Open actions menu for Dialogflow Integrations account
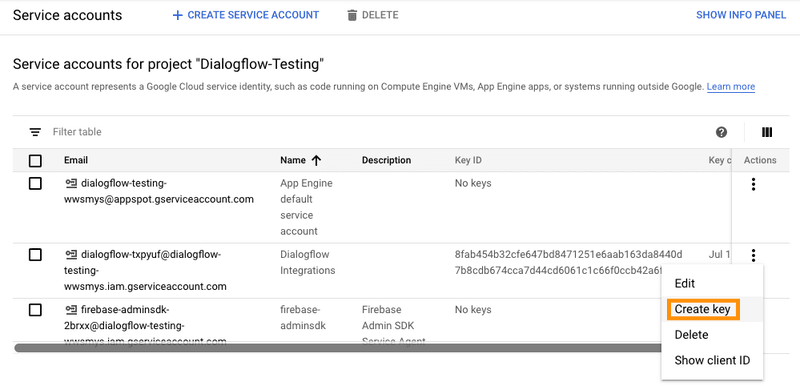 753,255
